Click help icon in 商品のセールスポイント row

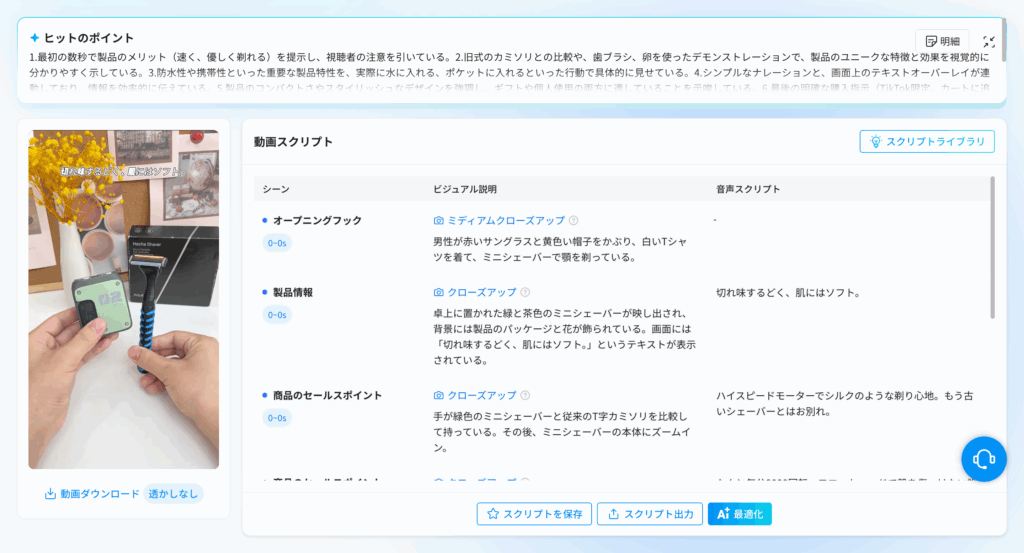click(x=525, y=396)
